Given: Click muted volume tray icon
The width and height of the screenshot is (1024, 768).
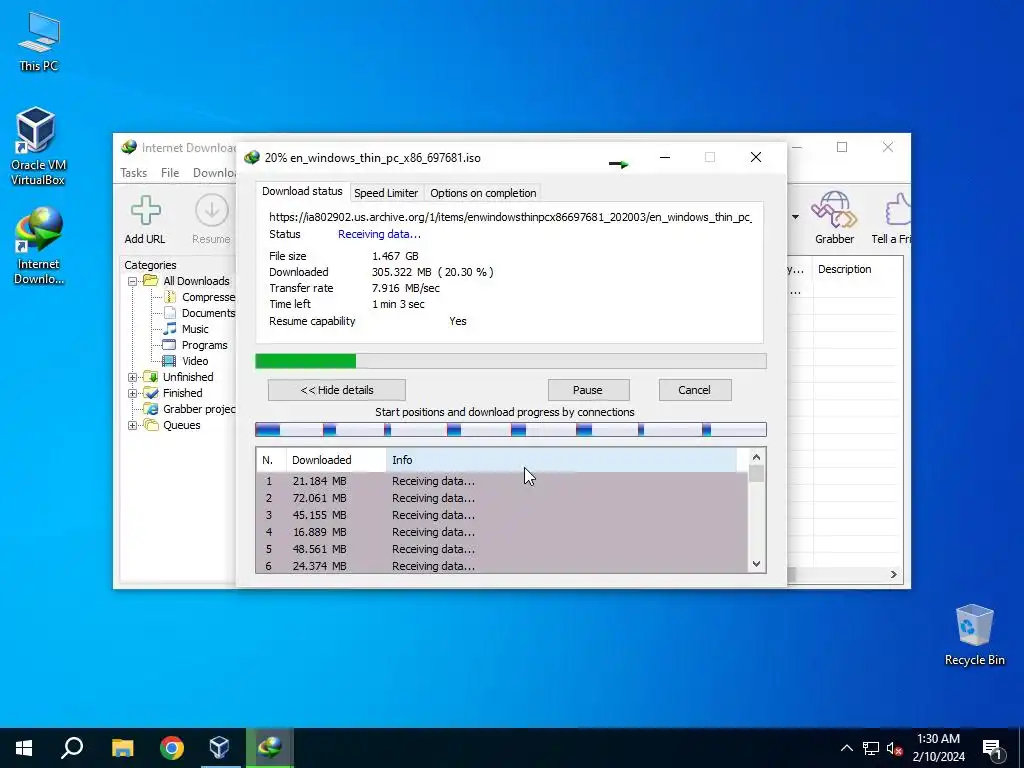Looking at the screenshot, I should [894, 748].
